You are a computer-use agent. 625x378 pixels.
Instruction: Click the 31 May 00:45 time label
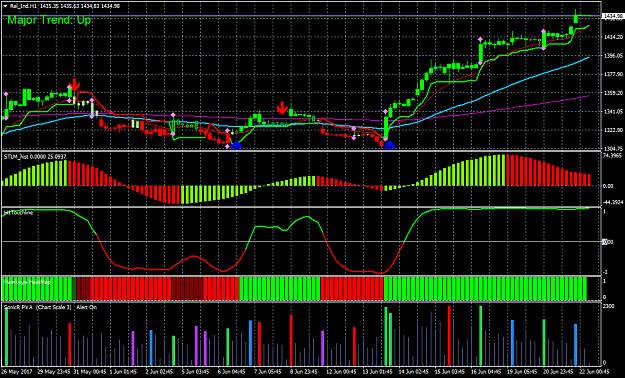tap(91, 372)
